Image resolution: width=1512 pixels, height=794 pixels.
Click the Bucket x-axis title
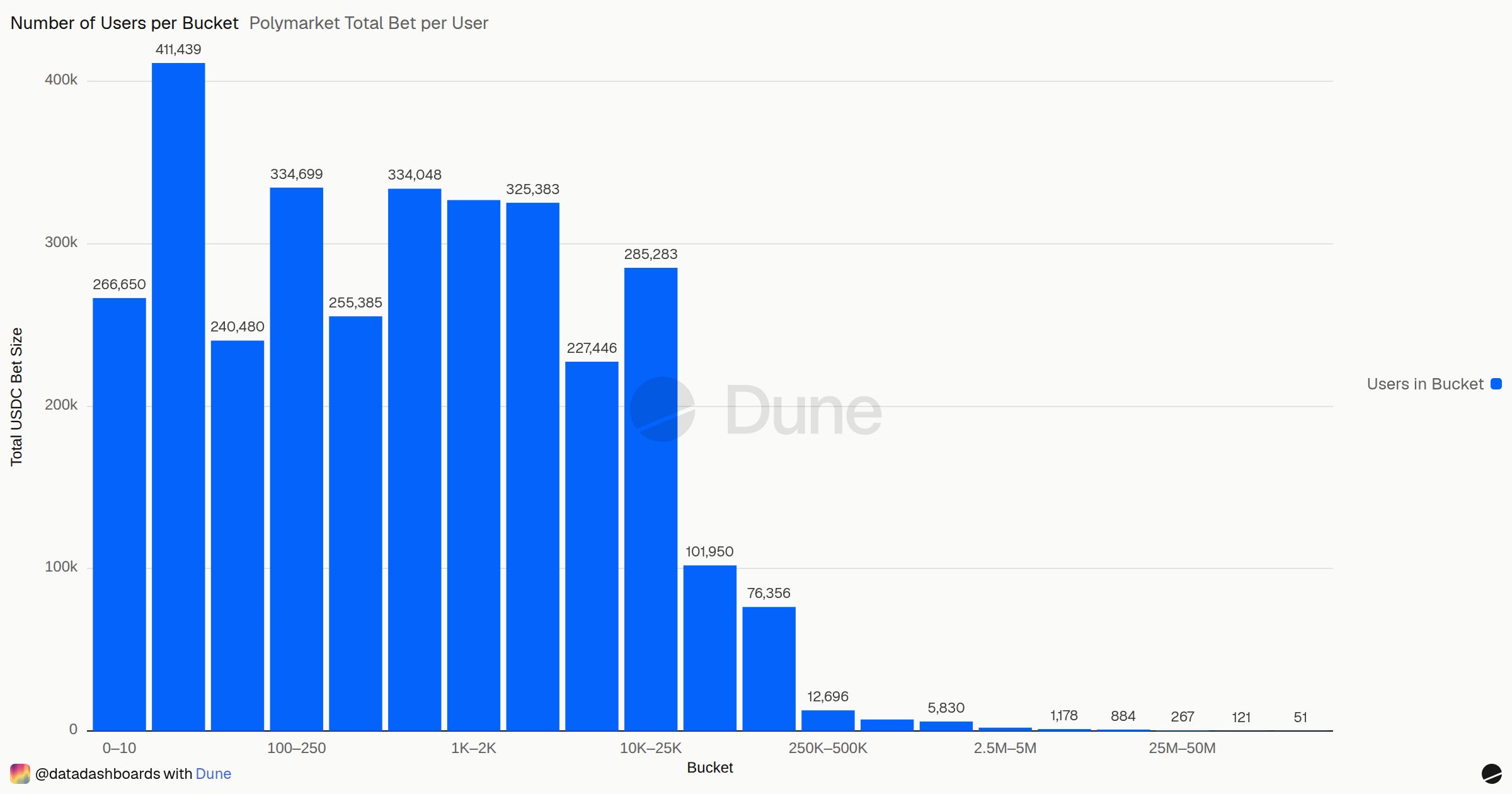tap(710, 768)
